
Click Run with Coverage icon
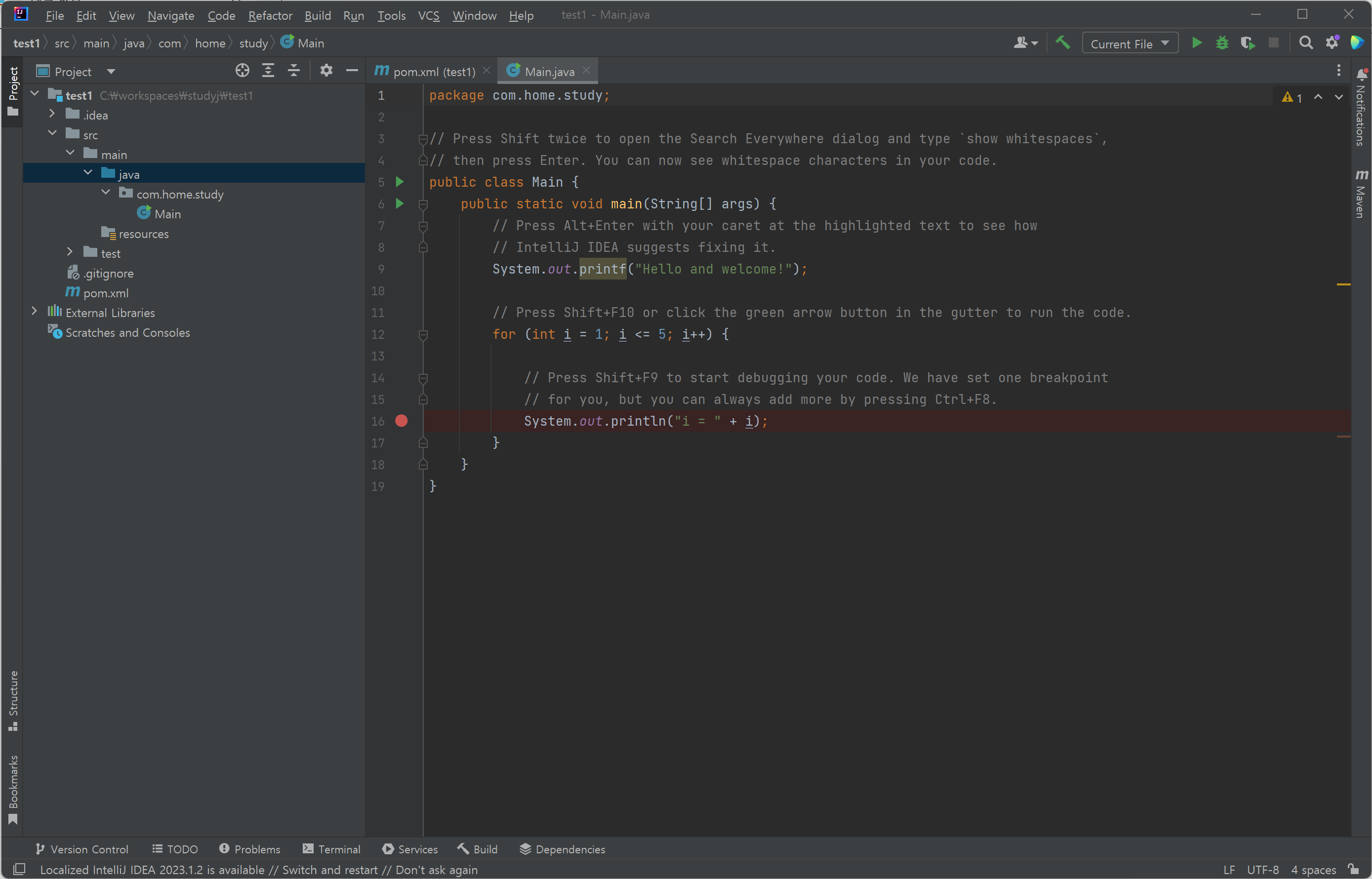click(1248, 43)
